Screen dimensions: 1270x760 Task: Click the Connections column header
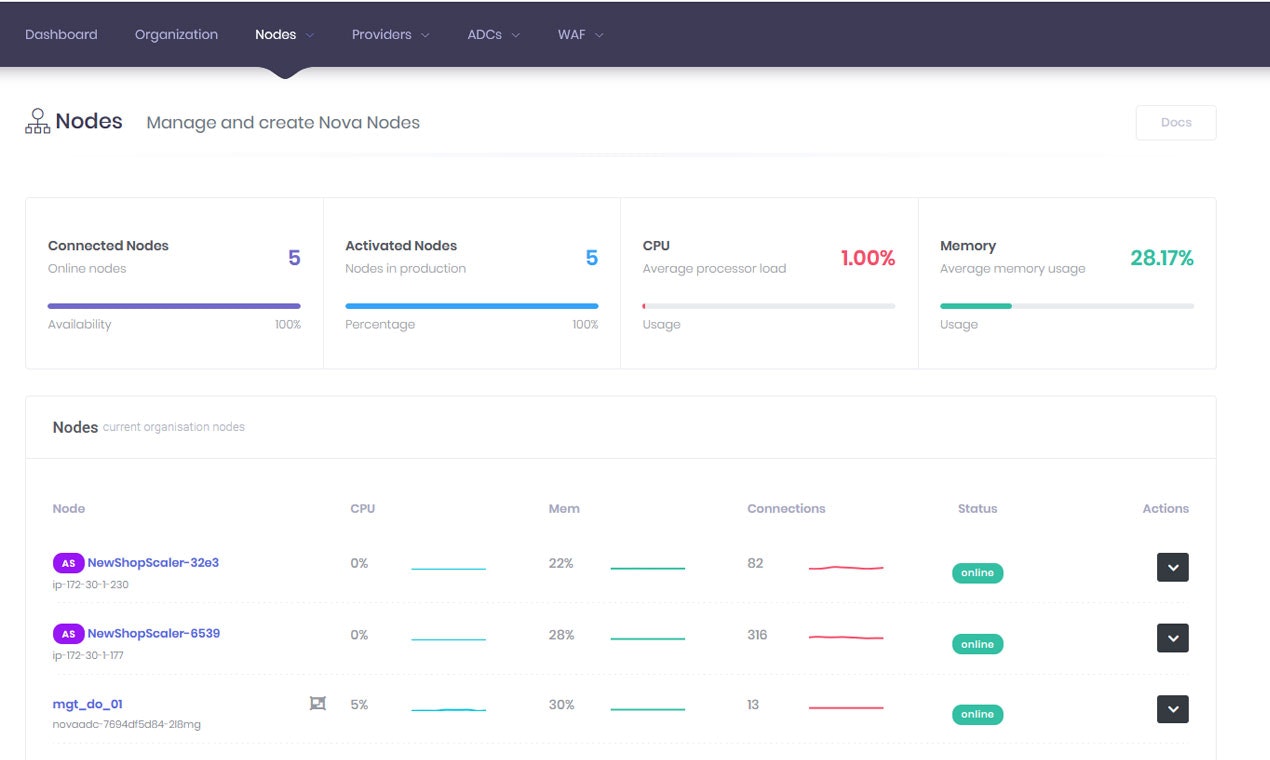786,509
